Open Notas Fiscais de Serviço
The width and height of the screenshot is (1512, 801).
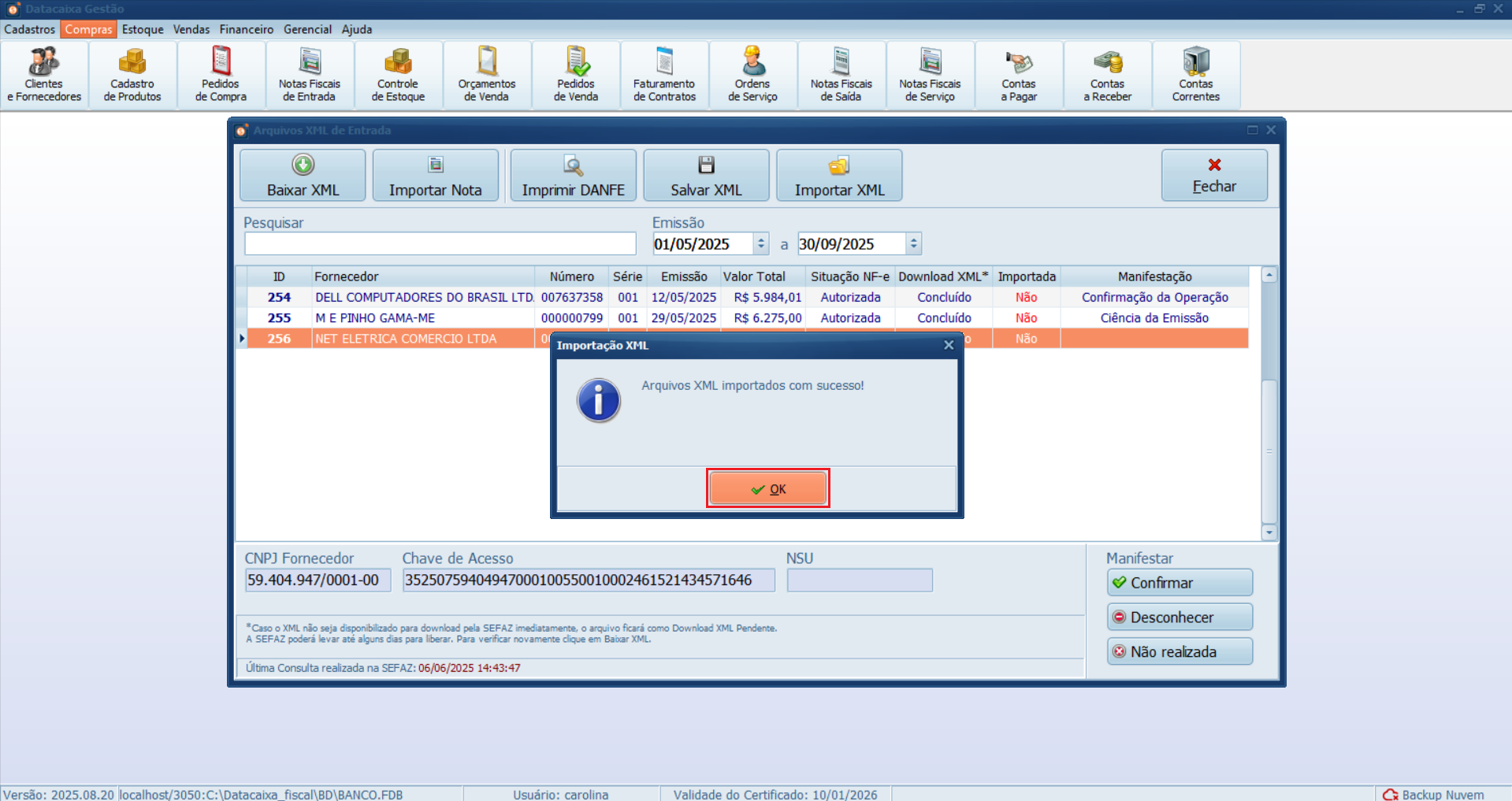pyautogui.click(x=930, y=76)
